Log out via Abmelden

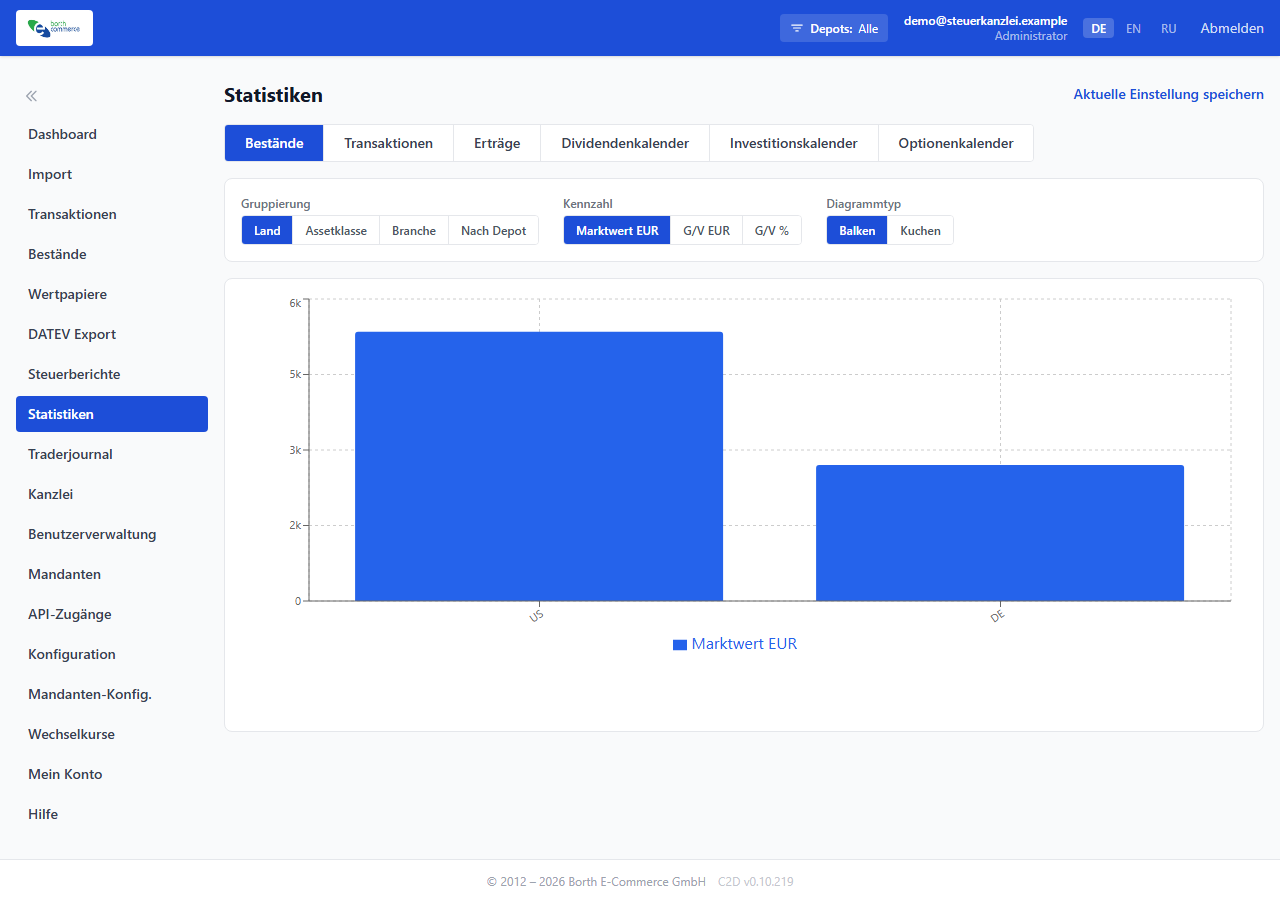tap(1232, 28)
